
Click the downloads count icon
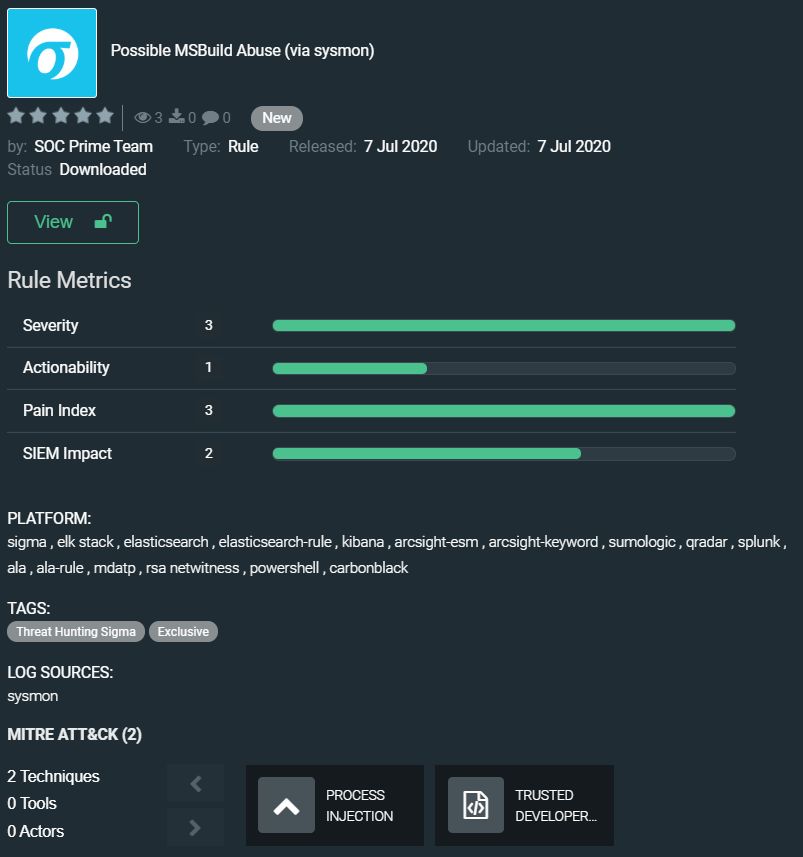point(177,118)
